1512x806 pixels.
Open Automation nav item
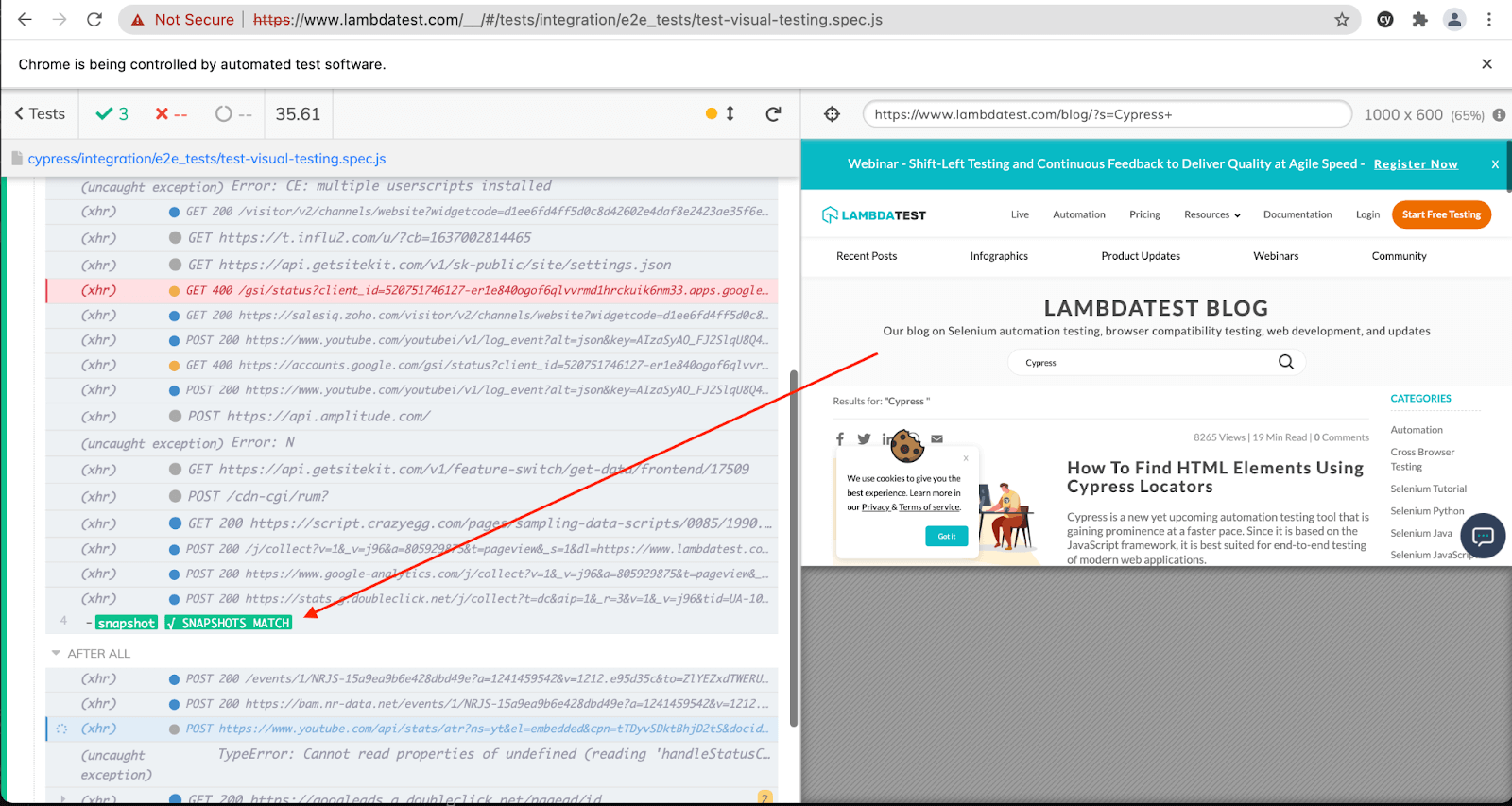tap(1079, 214)
